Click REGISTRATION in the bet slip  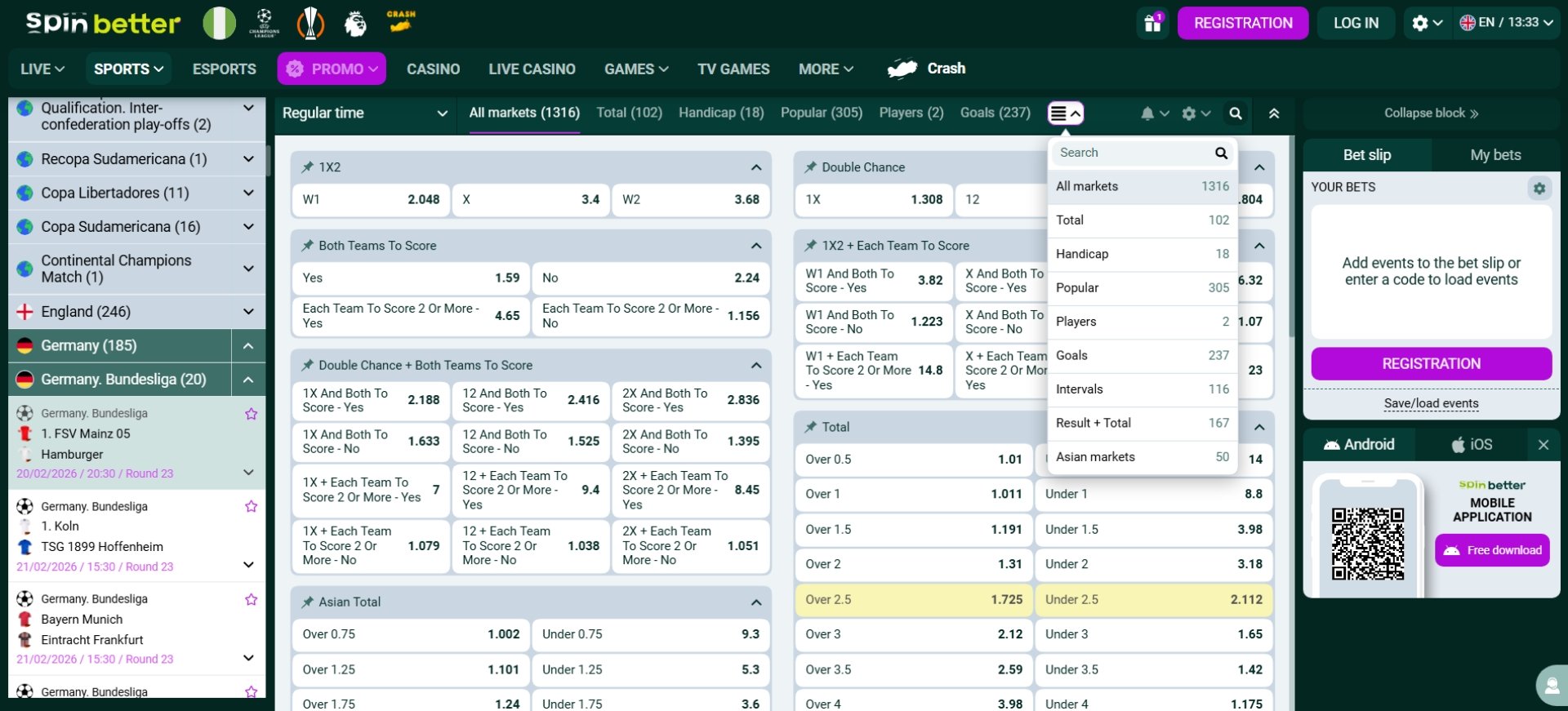click(1431, 364)
